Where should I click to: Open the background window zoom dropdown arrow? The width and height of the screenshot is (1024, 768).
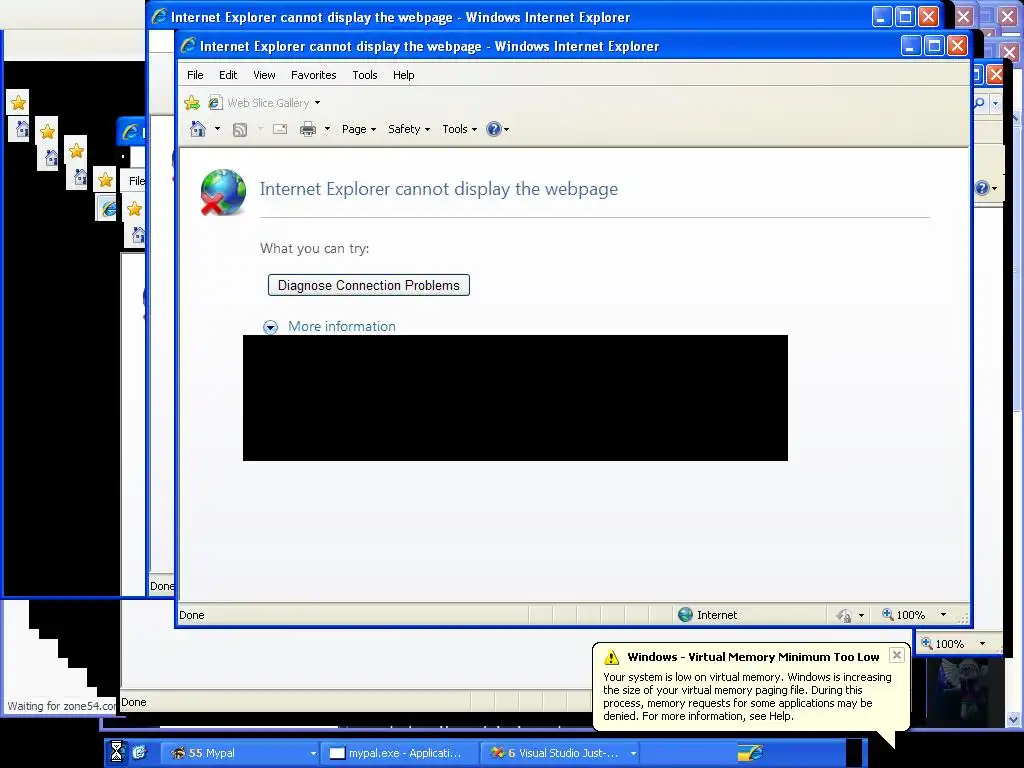982,643
